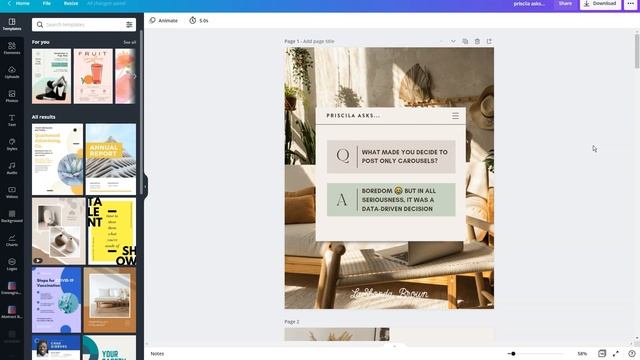Delete page 1 trash icon
640x360 pixels.
click(477, 41)
